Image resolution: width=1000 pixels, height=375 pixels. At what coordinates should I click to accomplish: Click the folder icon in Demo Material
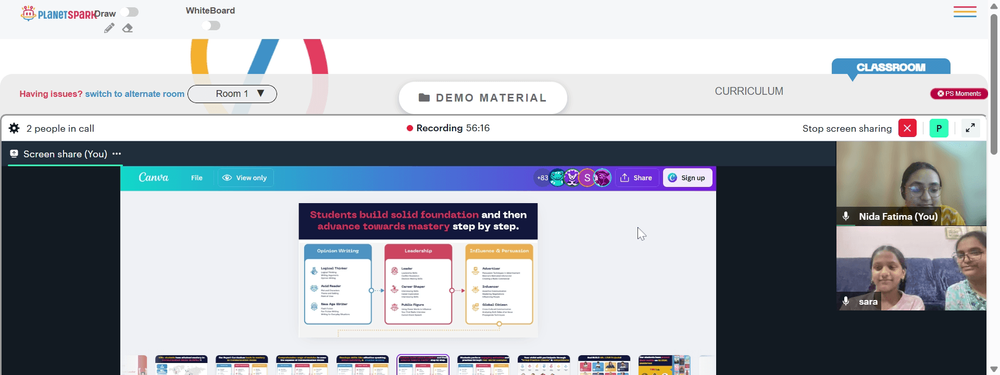tap(424, 98)
